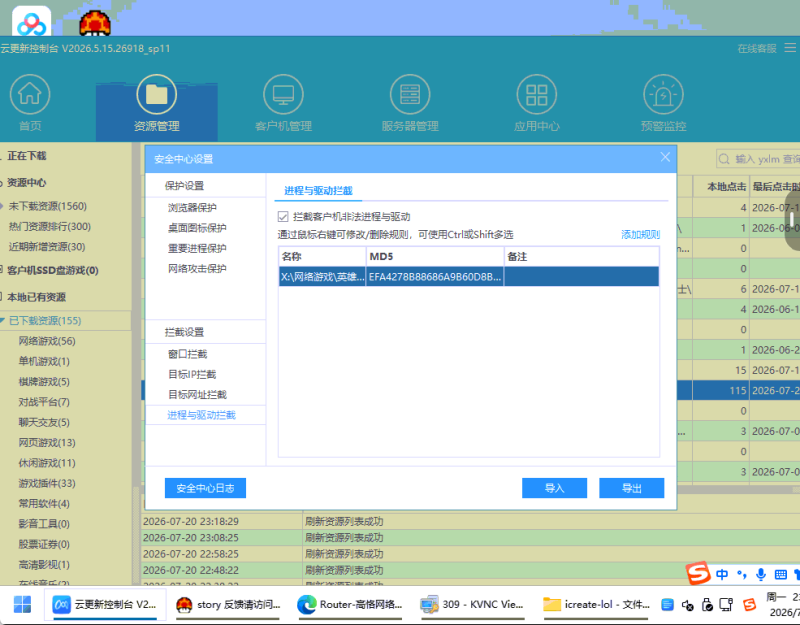This screenshot has width=800, height=625.
Task: Click the blue document tray icon
Action: (x=667, y=605)
